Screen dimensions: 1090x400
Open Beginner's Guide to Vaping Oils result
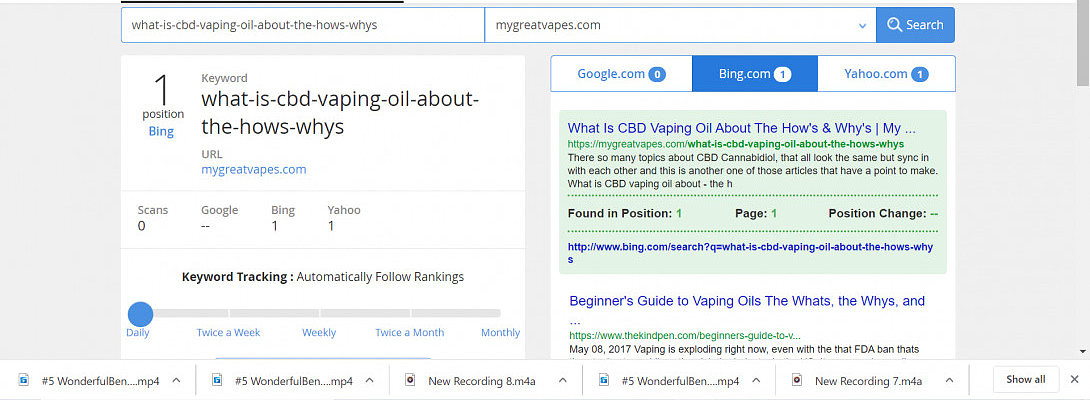747,301
